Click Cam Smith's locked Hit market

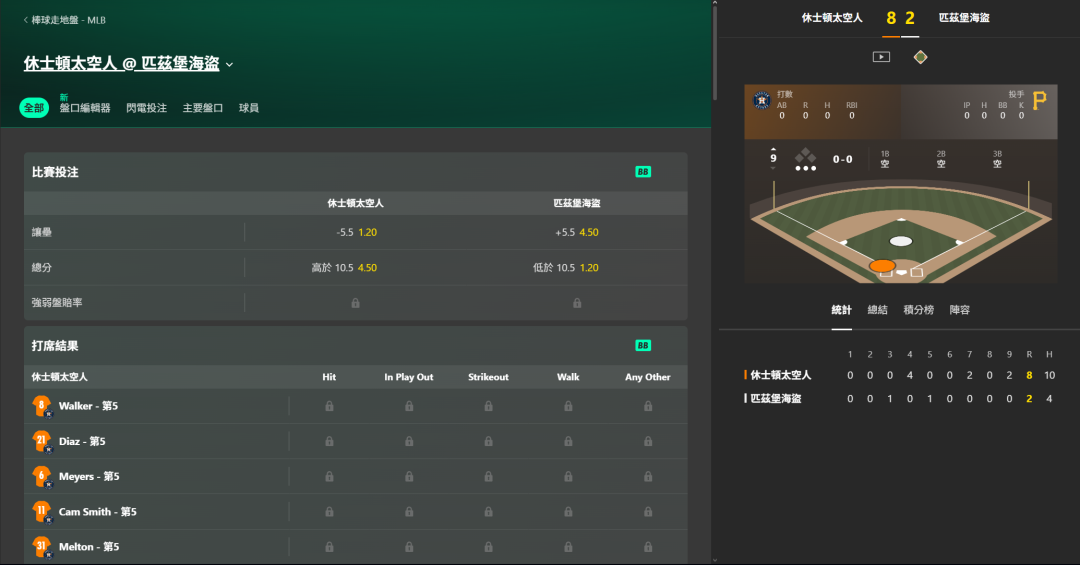pyautogui.click(x=329, y=512)
